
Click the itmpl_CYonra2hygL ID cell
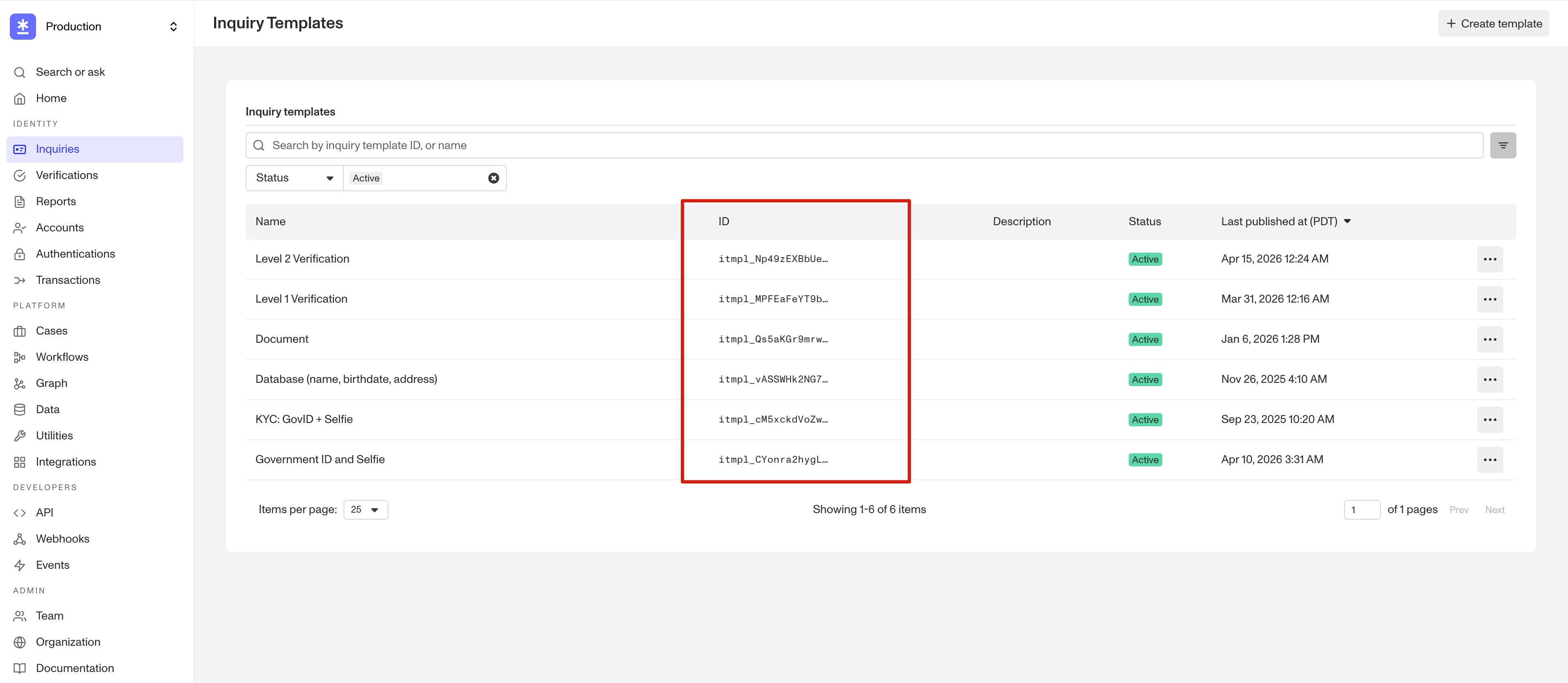[x=773, y=460]
